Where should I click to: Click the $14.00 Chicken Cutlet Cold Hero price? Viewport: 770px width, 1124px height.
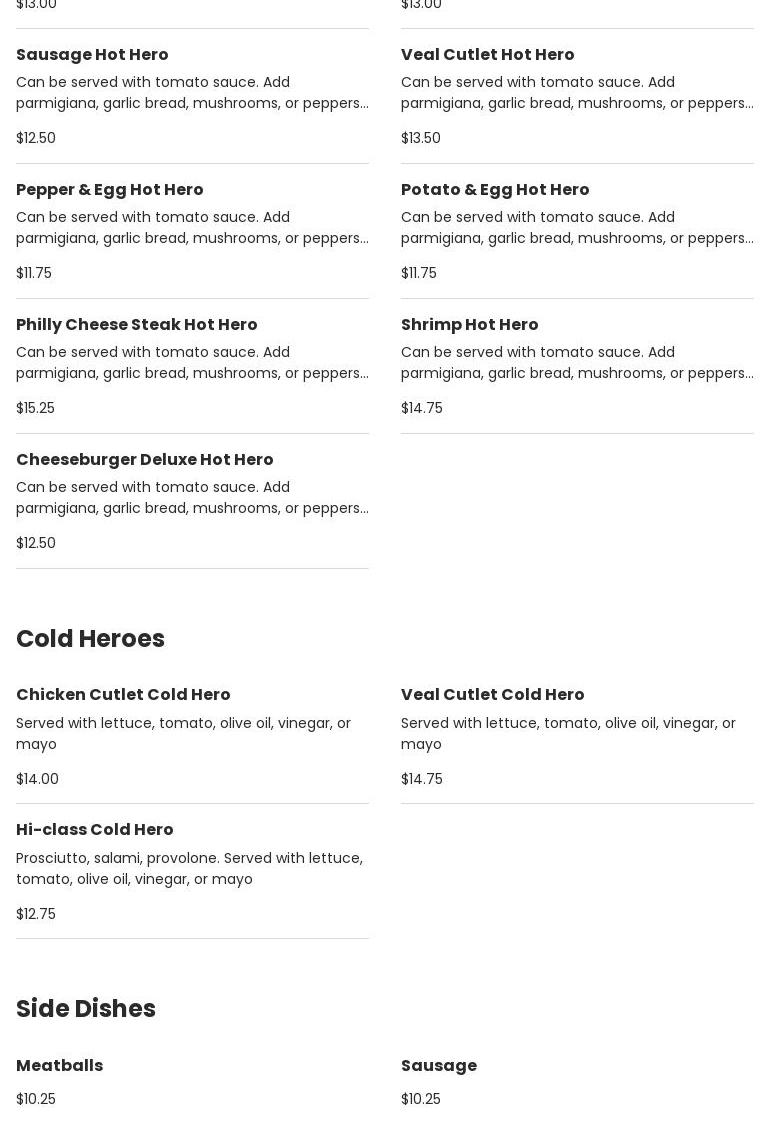(37, 779)
